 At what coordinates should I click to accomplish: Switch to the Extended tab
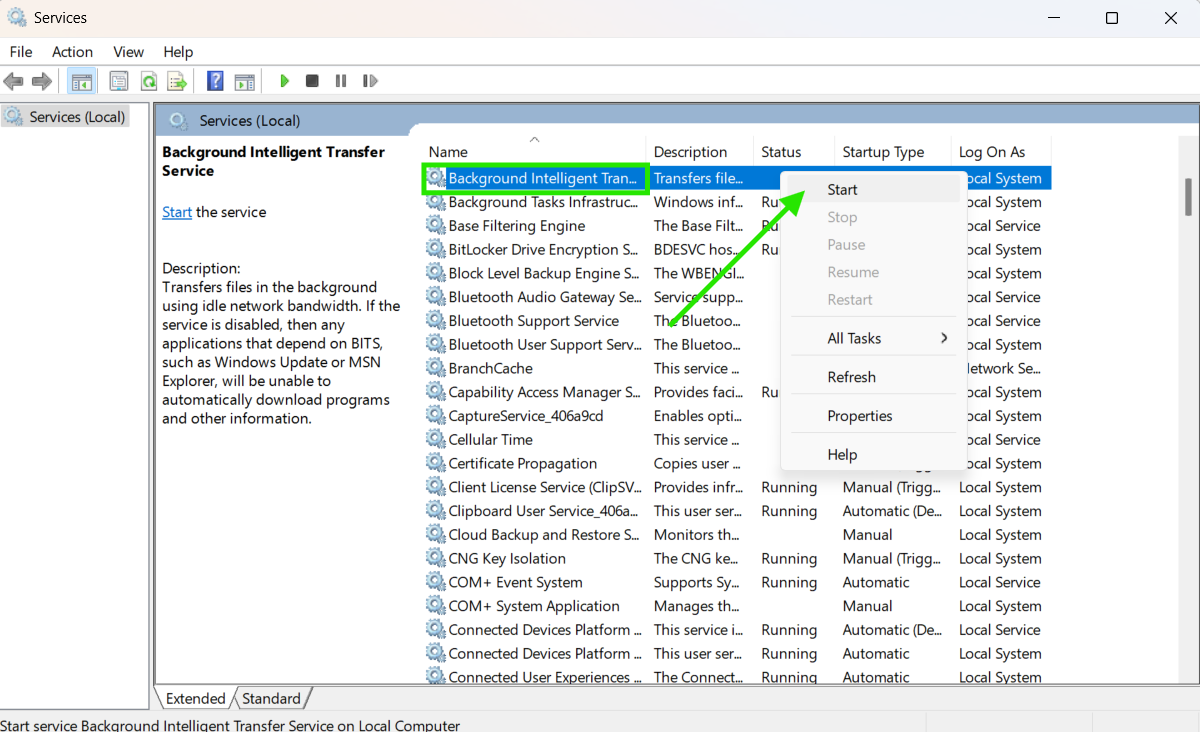coord(195,699)
